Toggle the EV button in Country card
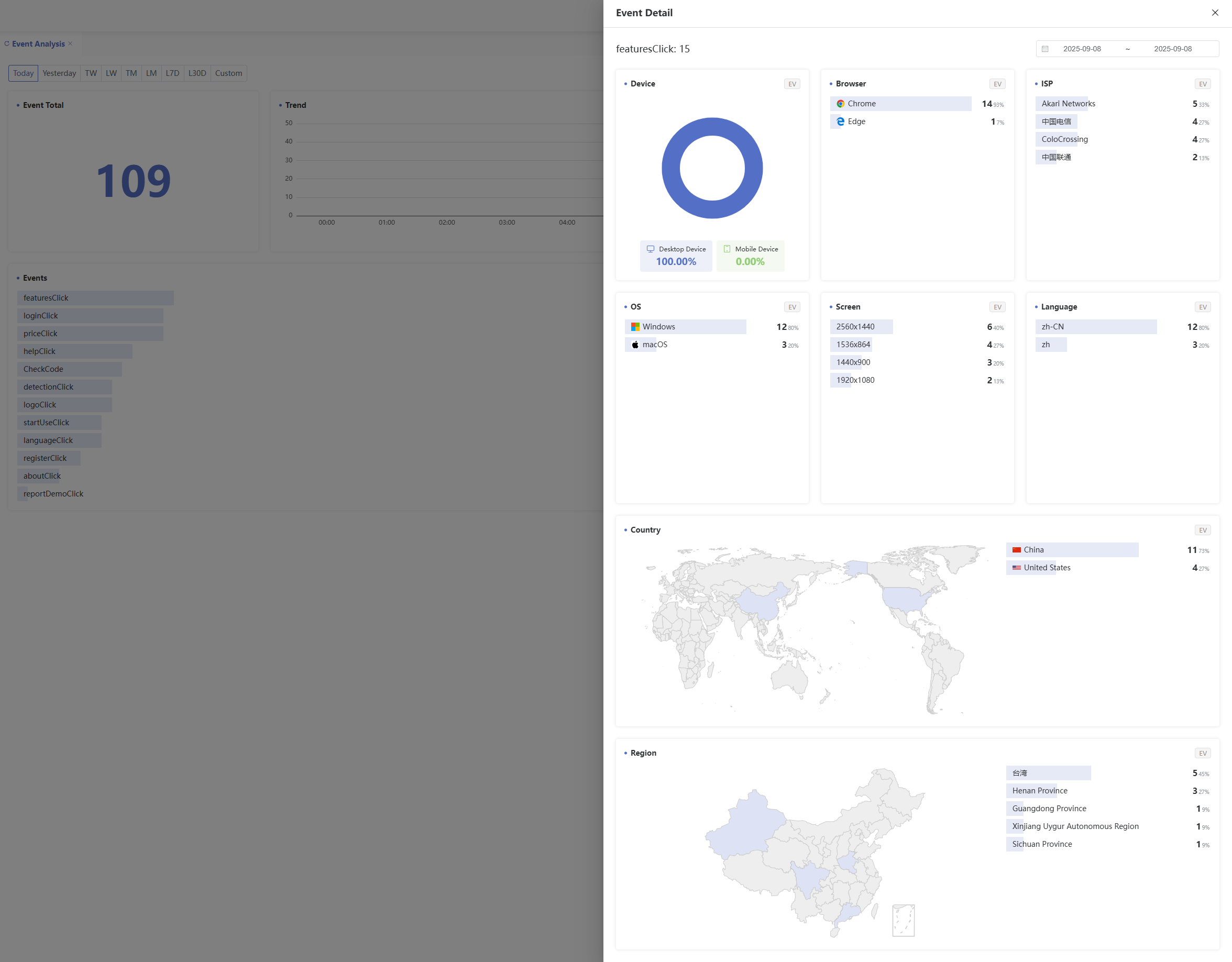The width and height of the screenshot is (1232, 962). [x=1202, y=530]
